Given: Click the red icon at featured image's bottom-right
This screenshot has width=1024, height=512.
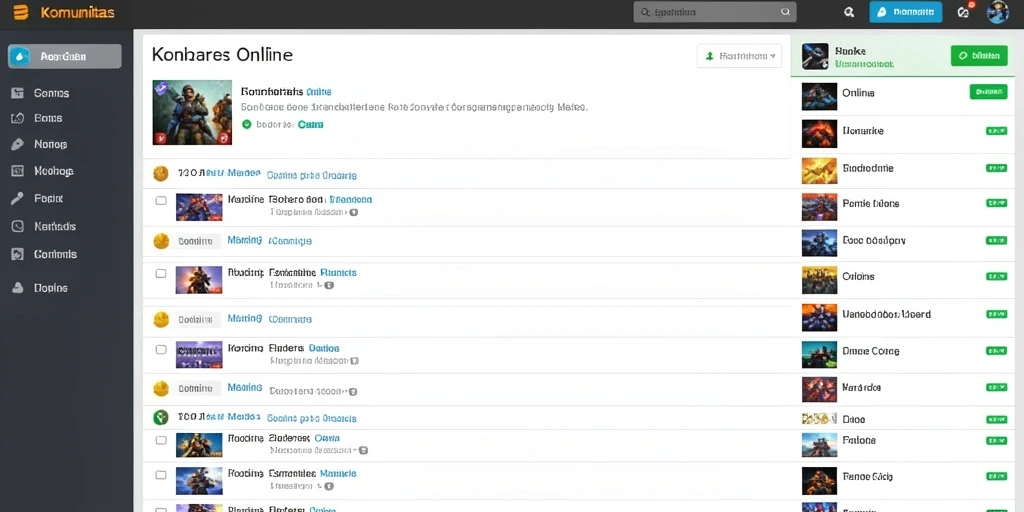Looking at the screenshot, I should [x=223, y=137].
